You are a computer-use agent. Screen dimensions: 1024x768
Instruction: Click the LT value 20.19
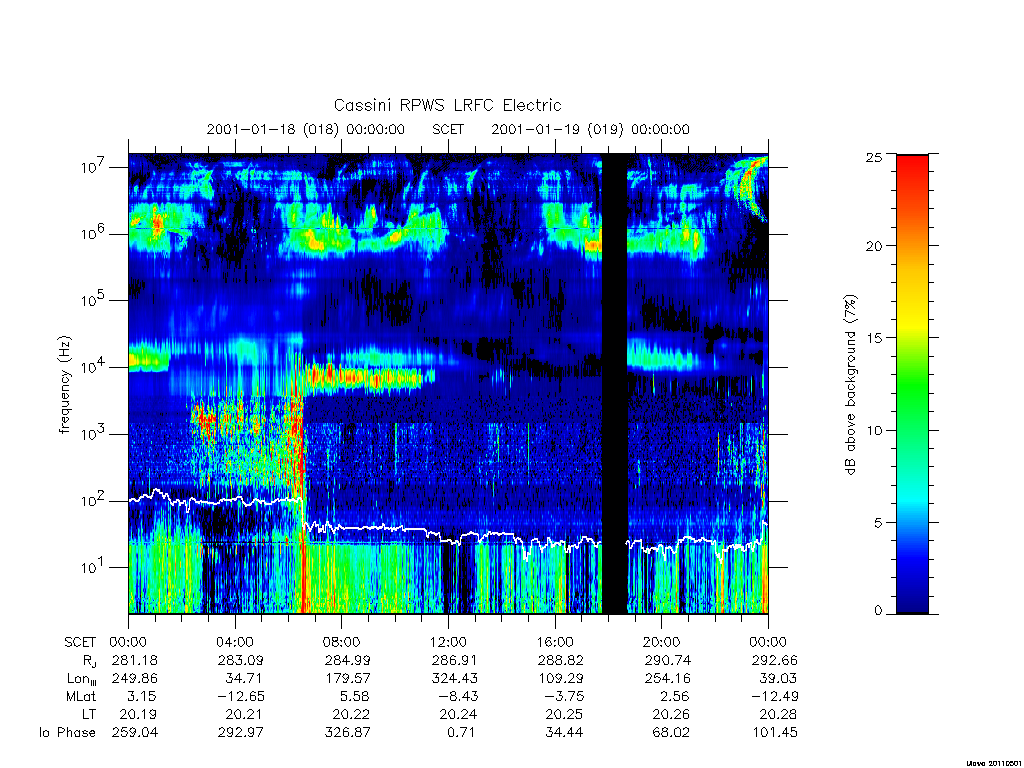(138, 714)
